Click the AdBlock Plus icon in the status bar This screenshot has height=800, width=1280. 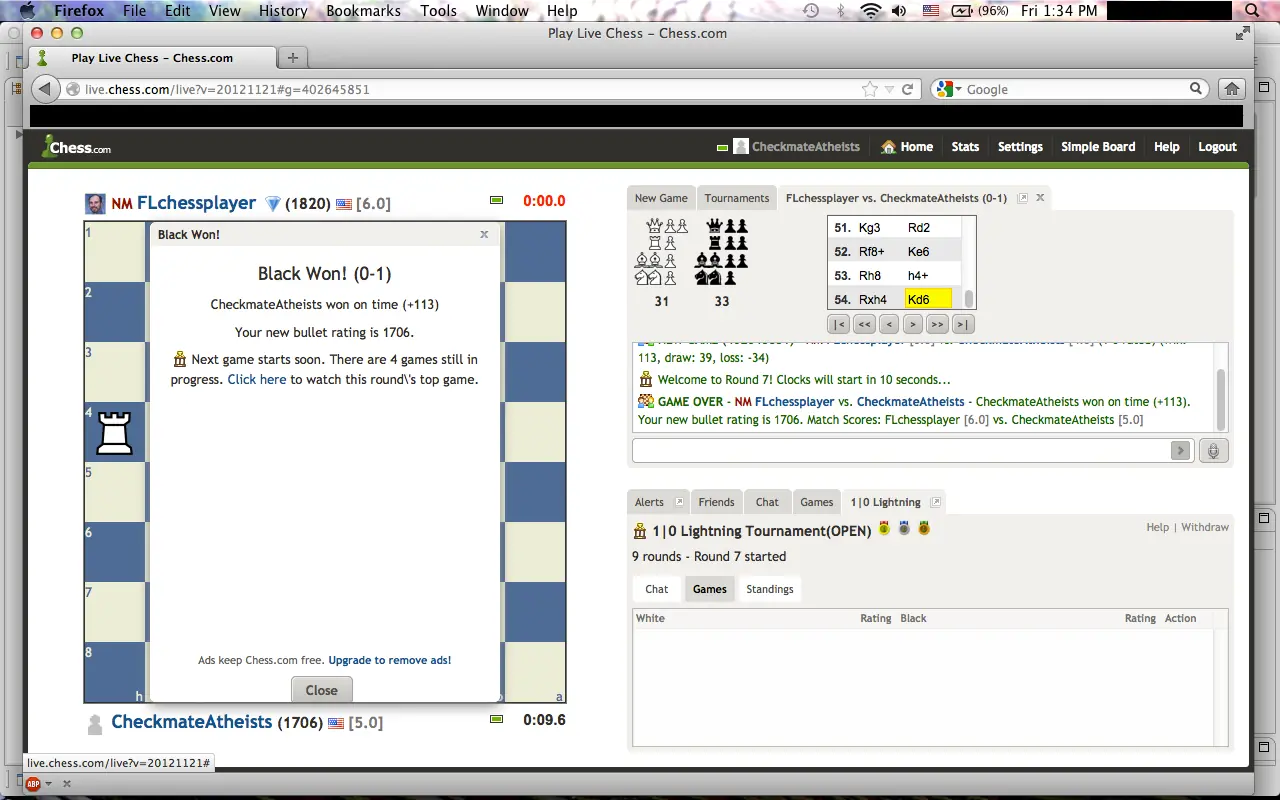point(33,784)
